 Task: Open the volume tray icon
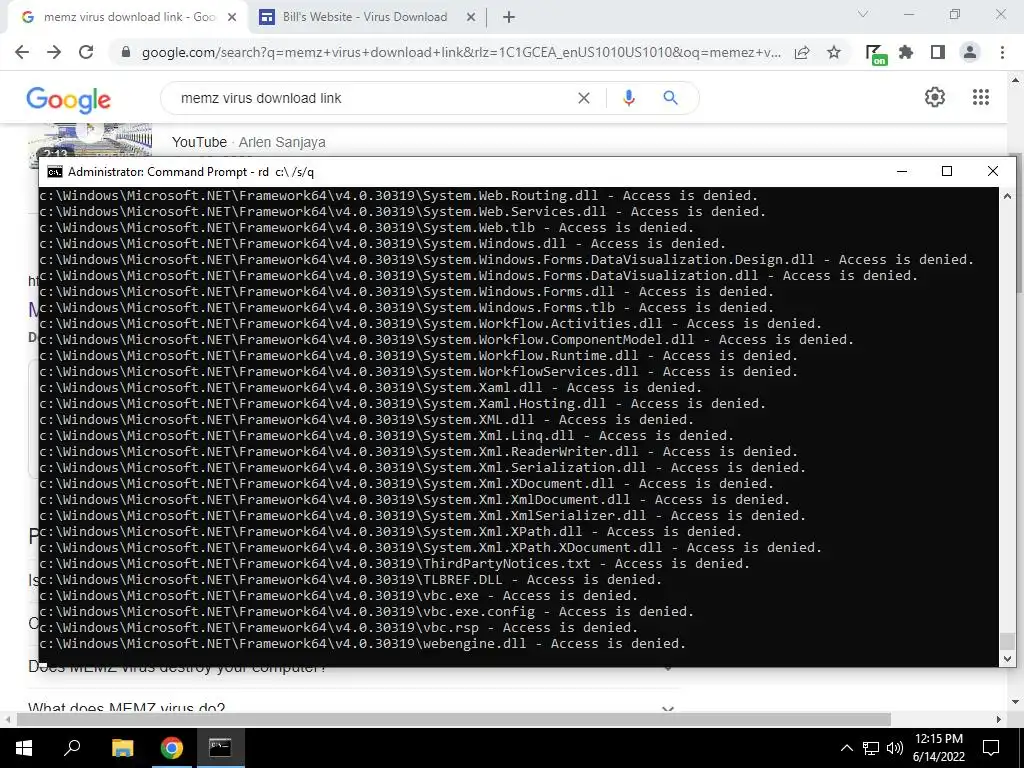pos(895,748)
